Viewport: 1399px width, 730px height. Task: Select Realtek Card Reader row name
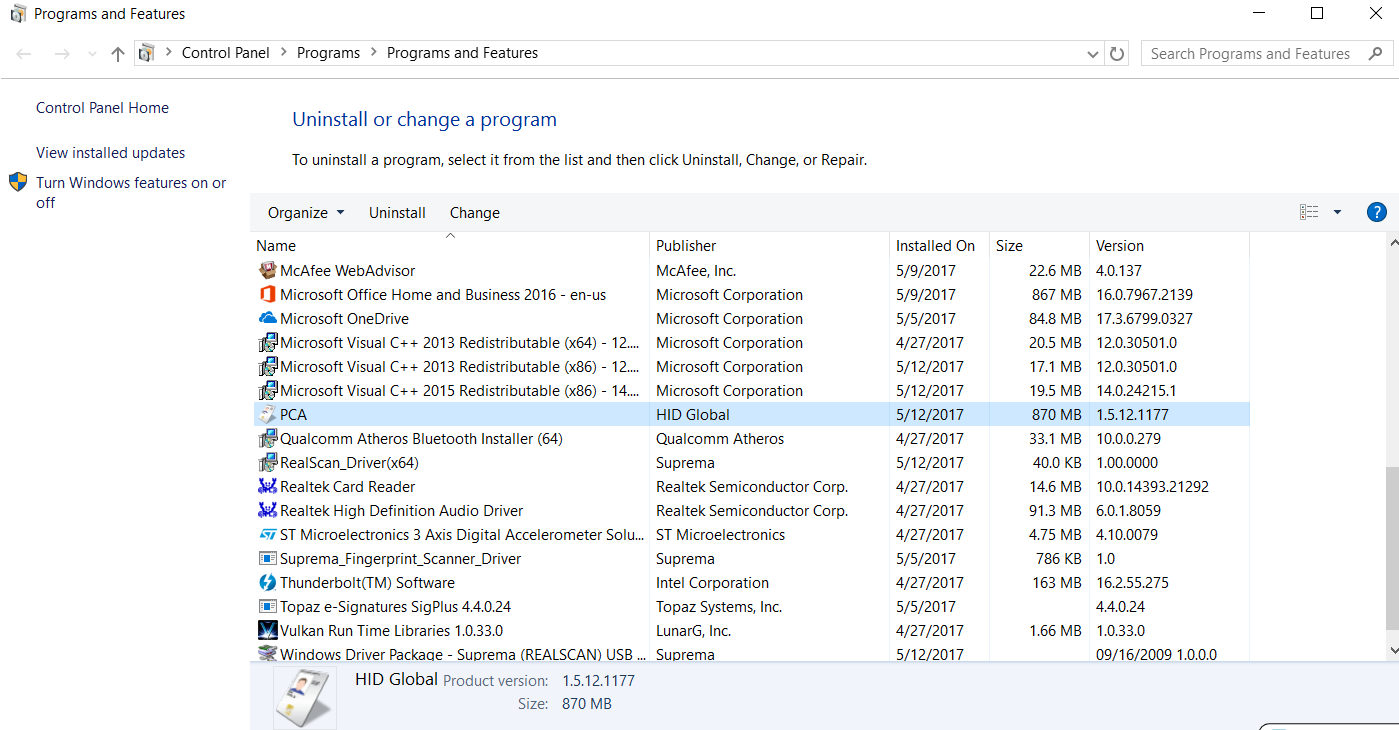(x=347, y=487)
